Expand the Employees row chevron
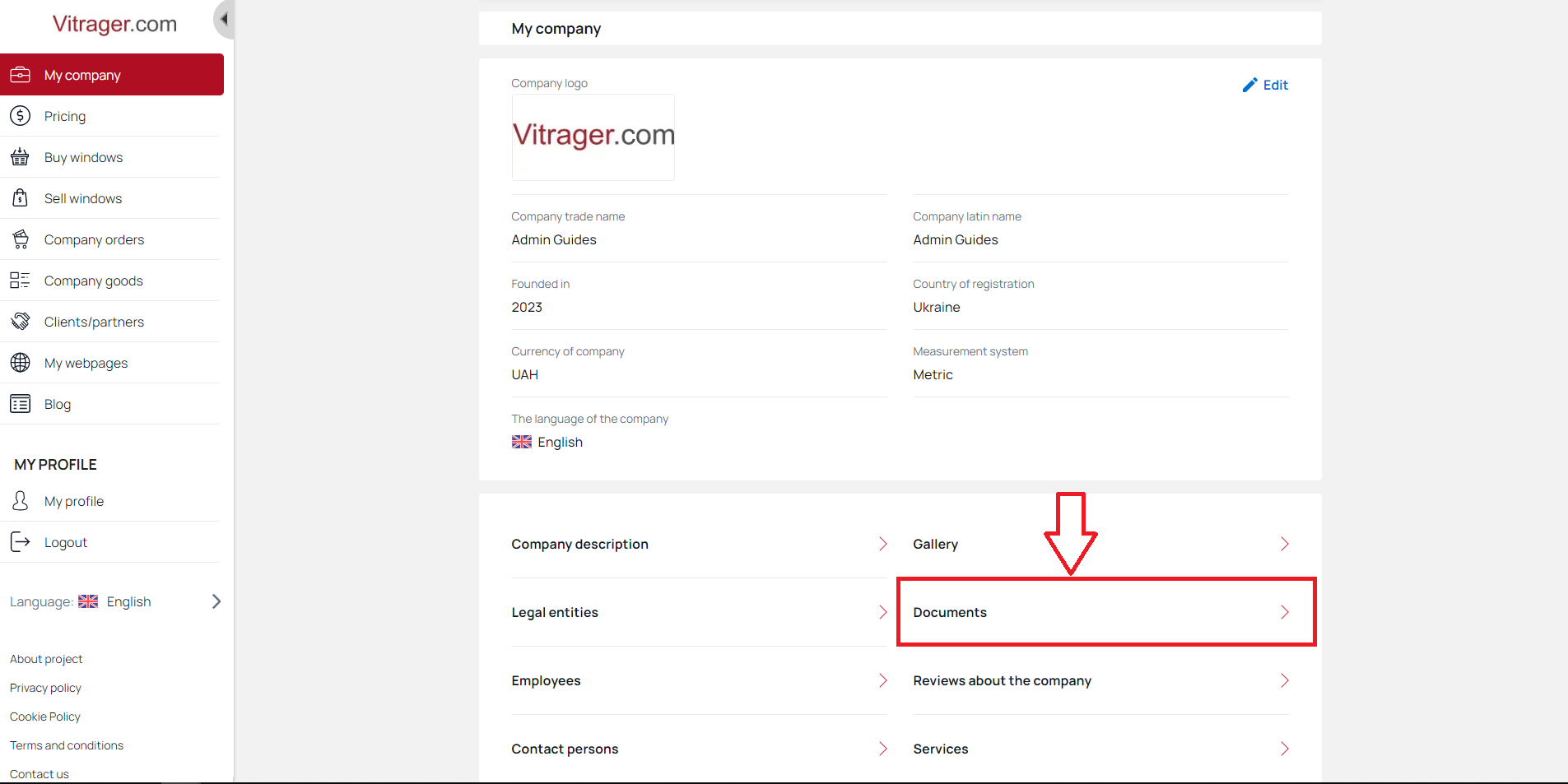This screenshot has width=1568, height=784. [x=883, y=680]
